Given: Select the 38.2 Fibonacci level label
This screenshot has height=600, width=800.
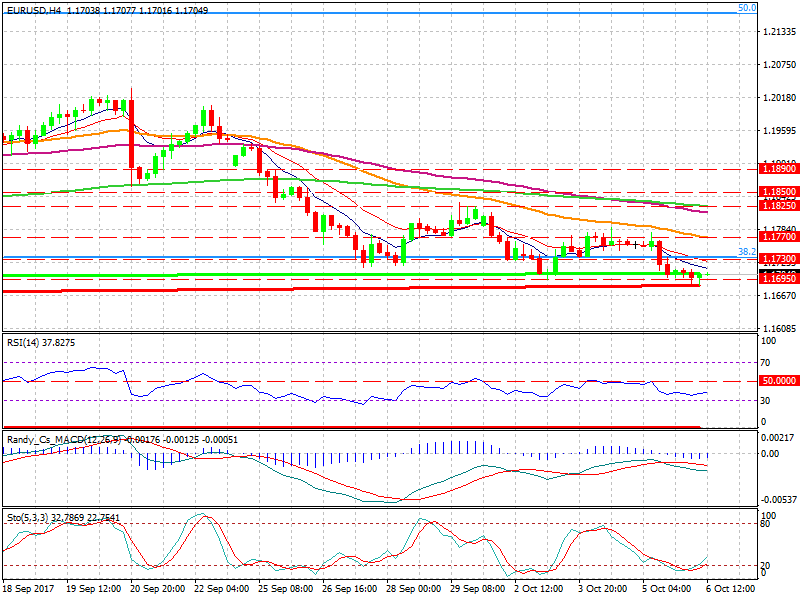Looking at the screenshot, I should pyautogui.click(x=746, y=251).
